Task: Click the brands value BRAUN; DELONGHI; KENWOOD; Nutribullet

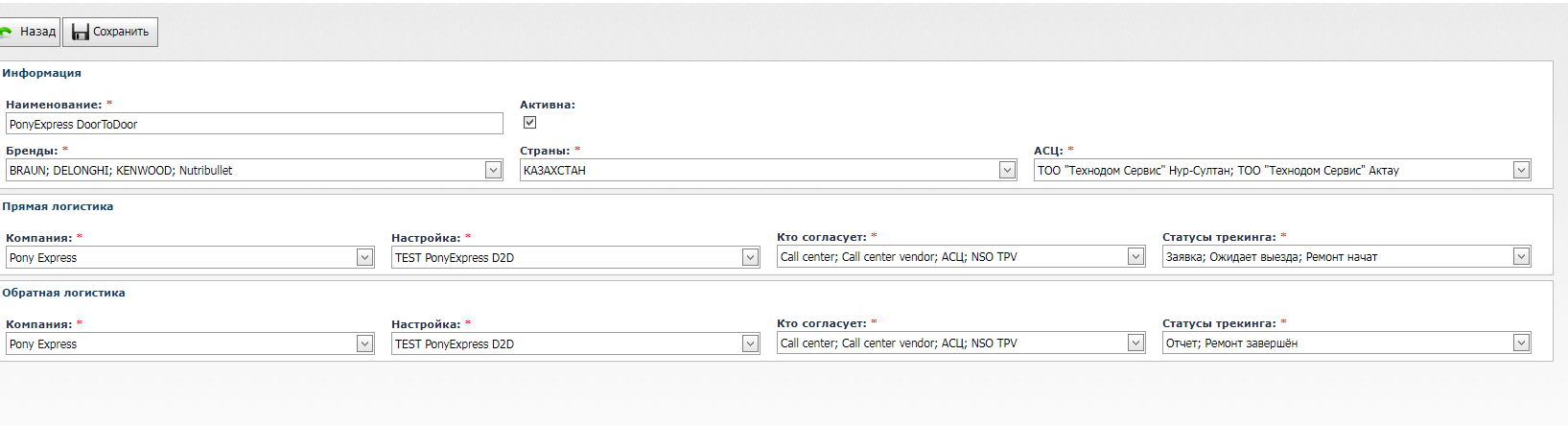Action: pos(121,170)
